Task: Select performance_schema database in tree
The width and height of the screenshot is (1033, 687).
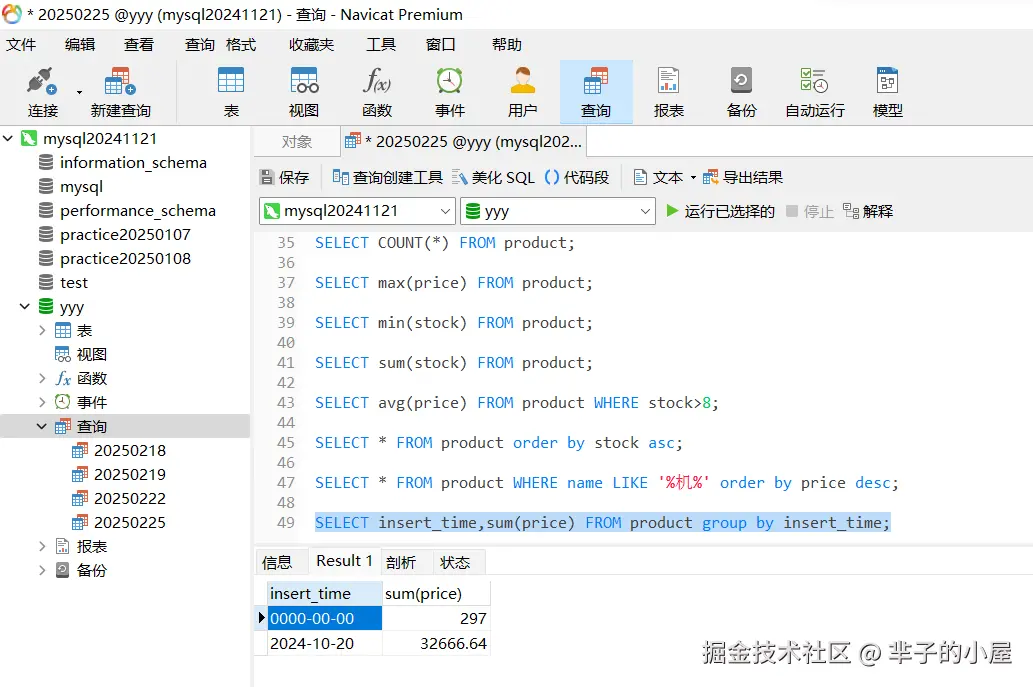Action: point(138,211)
